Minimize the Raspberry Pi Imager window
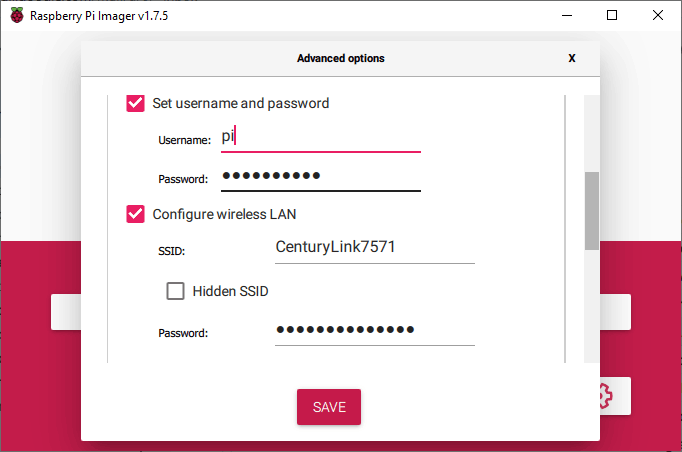 [x=564, y=15]
